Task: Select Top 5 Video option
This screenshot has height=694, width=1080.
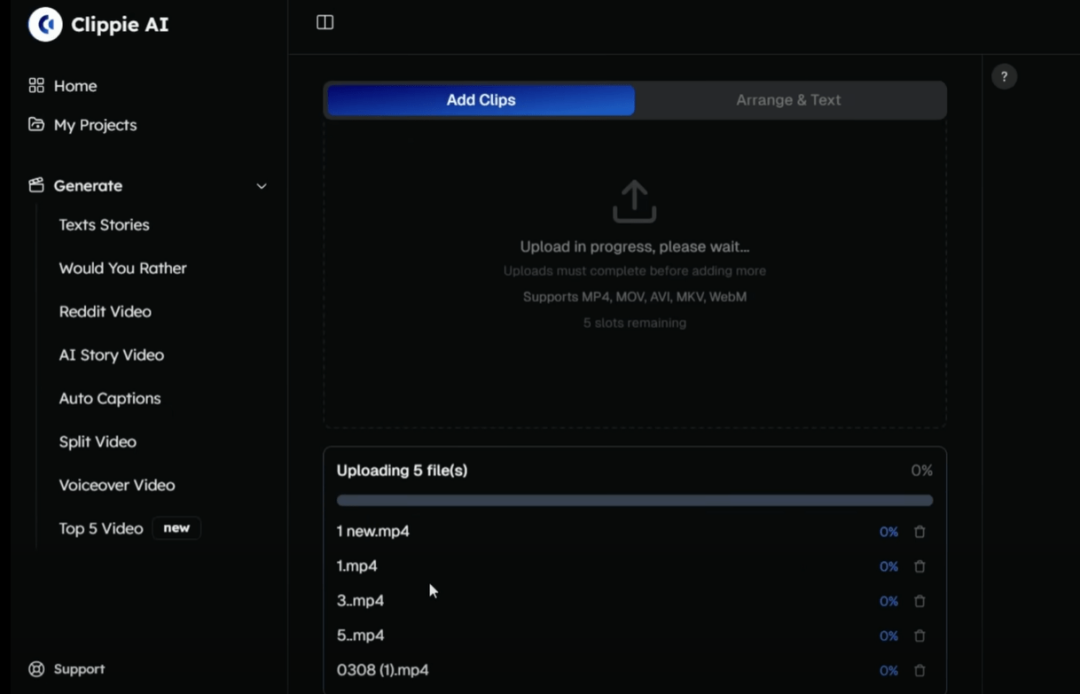Action: 101,528
